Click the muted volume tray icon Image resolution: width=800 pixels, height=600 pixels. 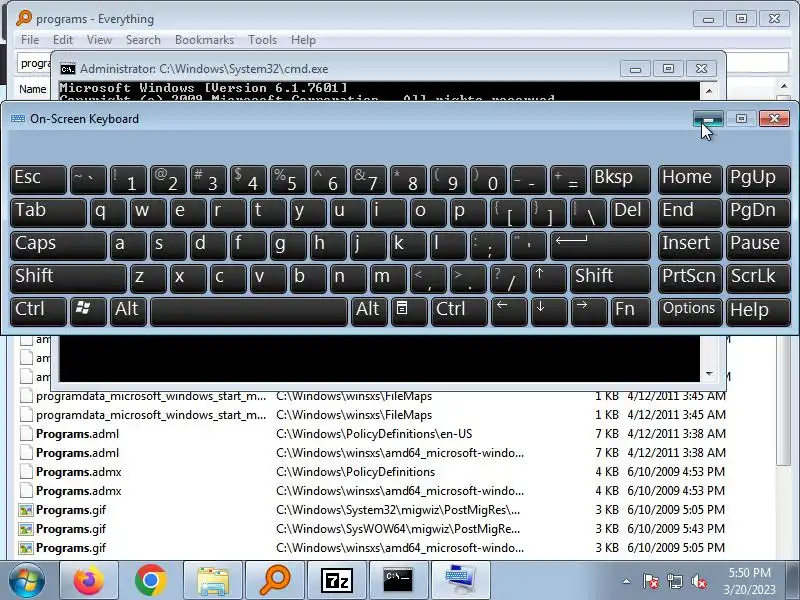698,581
